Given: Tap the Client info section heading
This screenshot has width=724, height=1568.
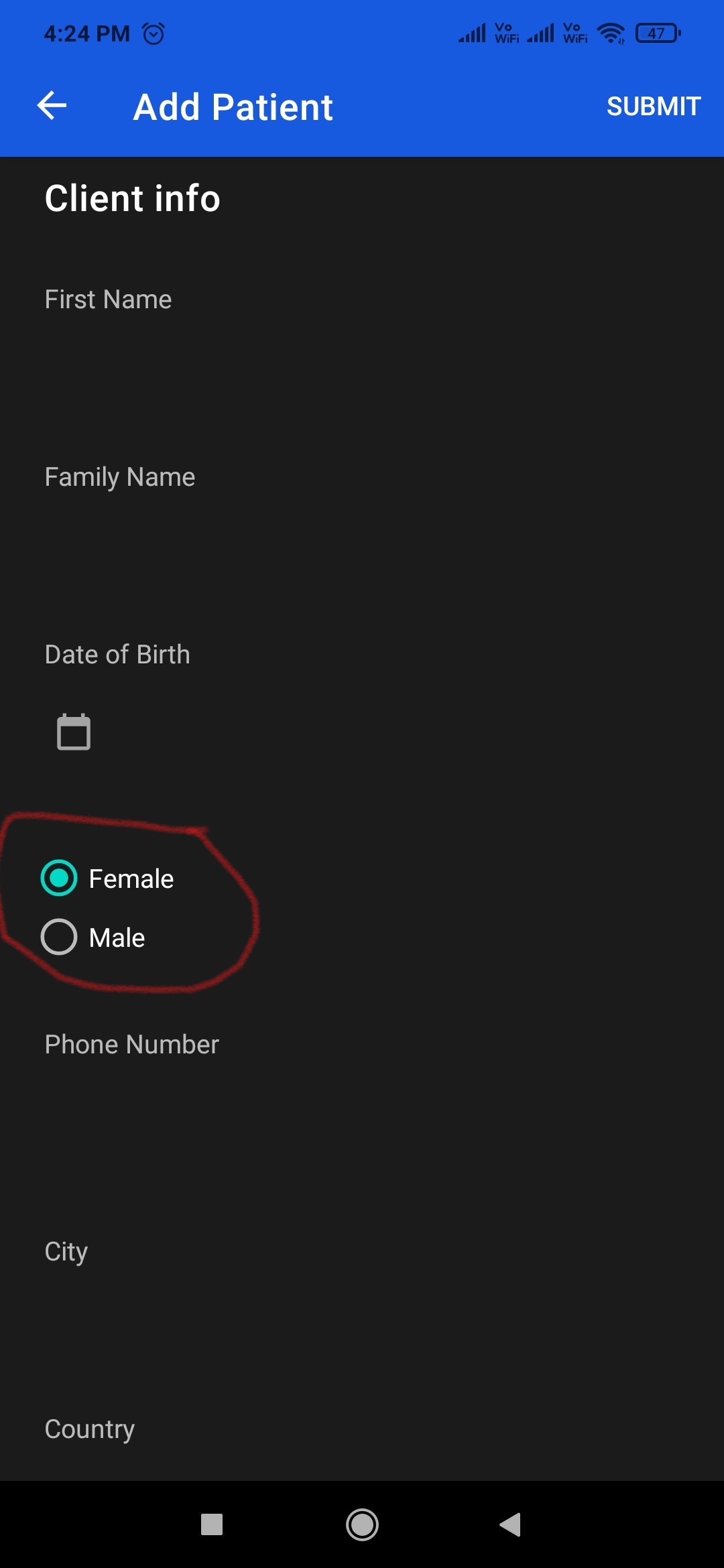Looking at the screenshot, I should tap(131, 198).
